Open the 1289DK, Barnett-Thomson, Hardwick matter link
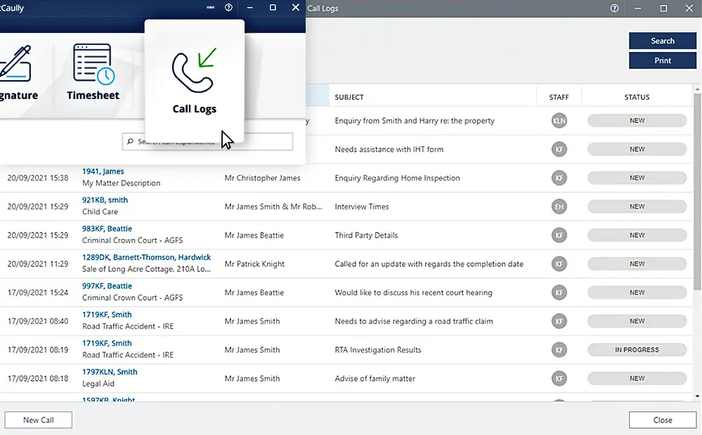The height and width of the screenshot is (435, 702). (146, 257)
